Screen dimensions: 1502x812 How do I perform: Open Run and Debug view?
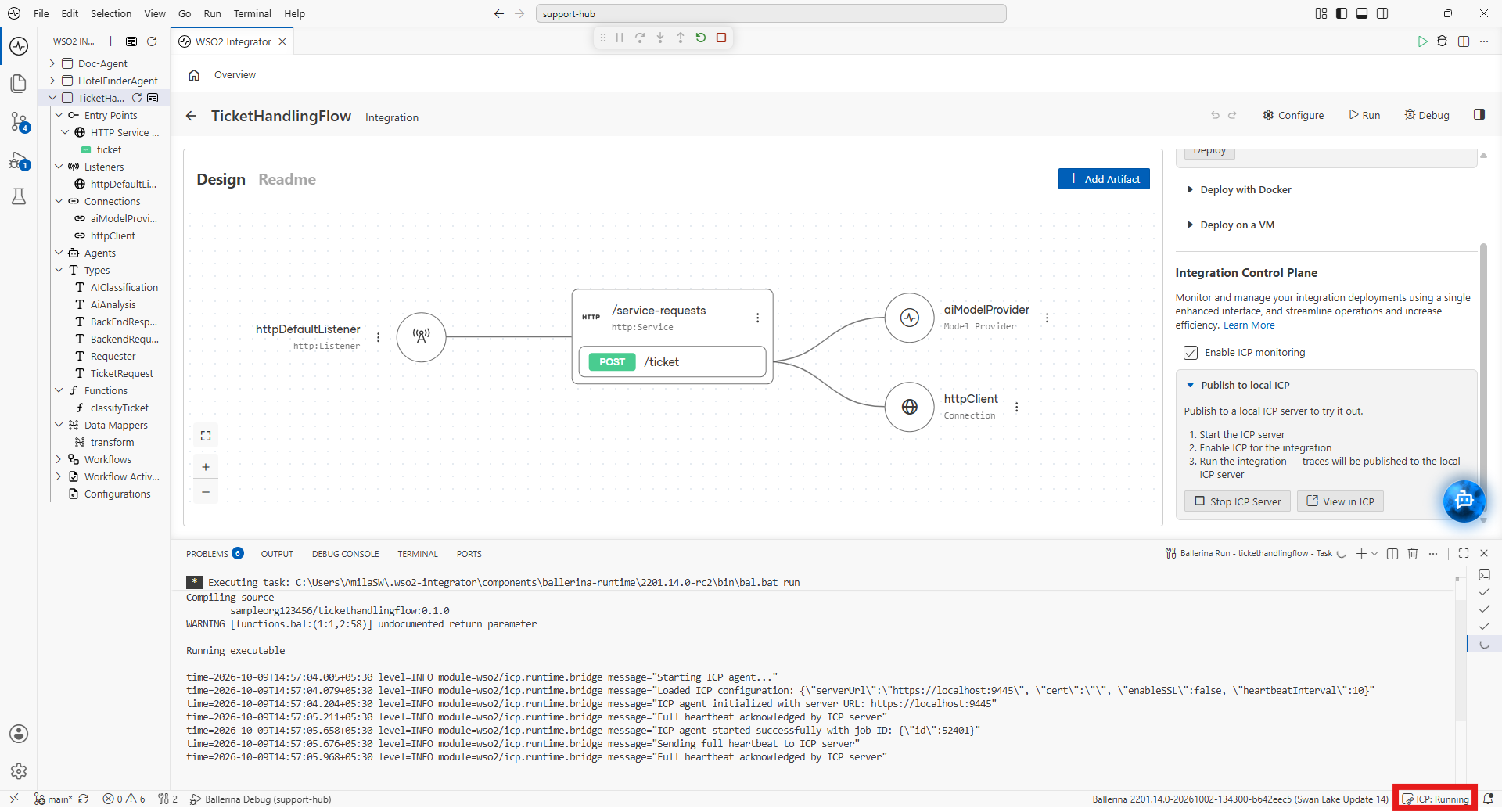pos(19,161)
